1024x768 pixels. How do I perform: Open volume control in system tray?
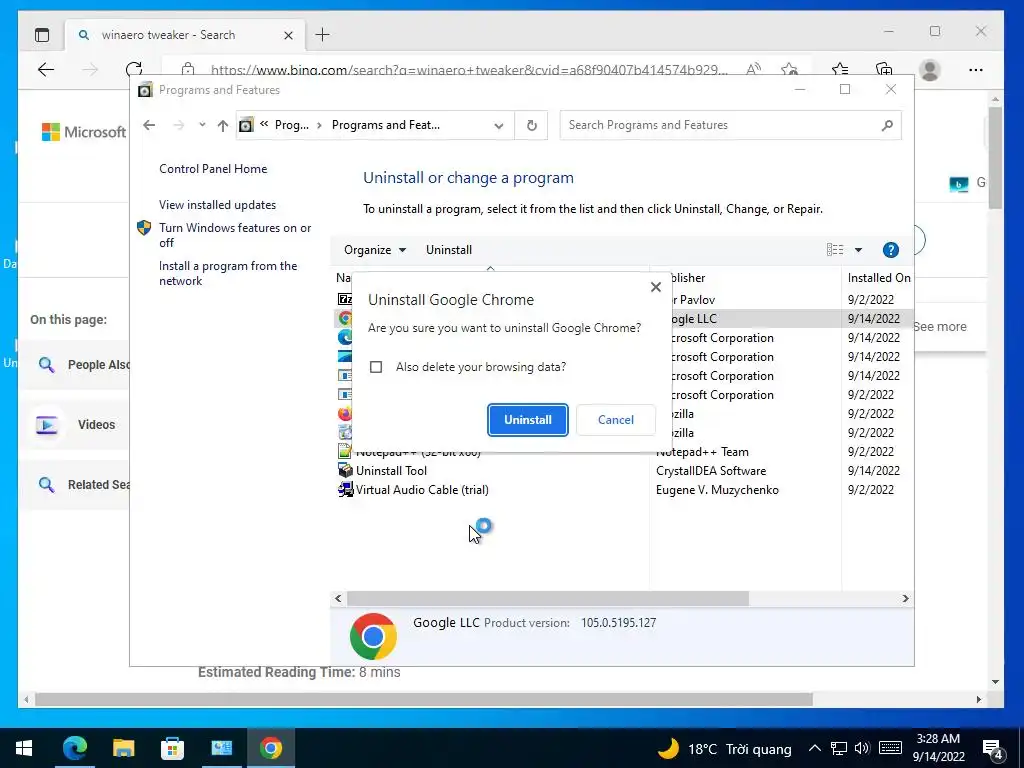tap(862, 748)
